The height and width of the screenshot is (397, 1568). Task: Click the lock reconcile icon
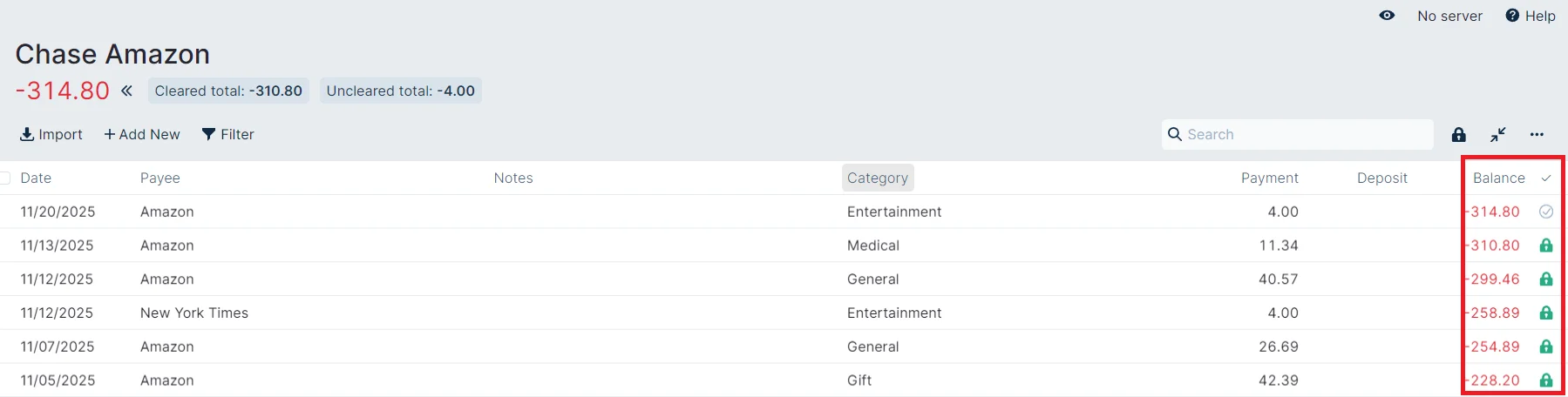point(1458,134)
